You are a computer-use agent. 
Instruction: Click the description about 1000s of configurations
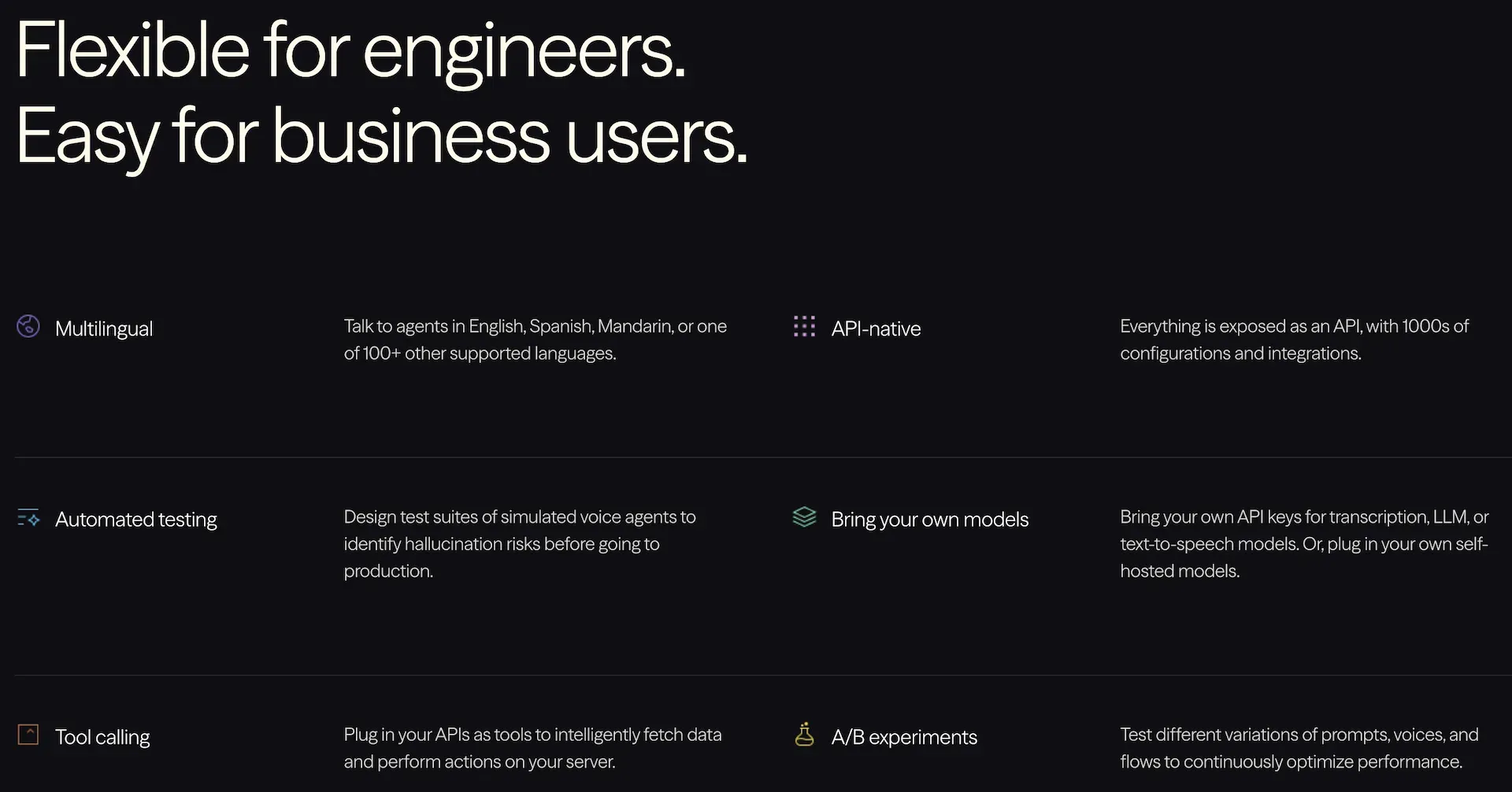click(1295, 339)
